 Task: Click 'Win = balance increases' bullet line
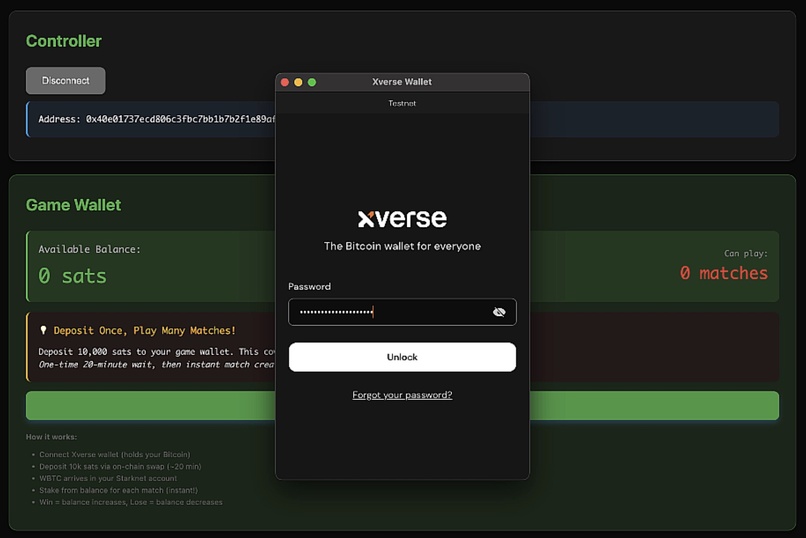(x=131, y=502)
